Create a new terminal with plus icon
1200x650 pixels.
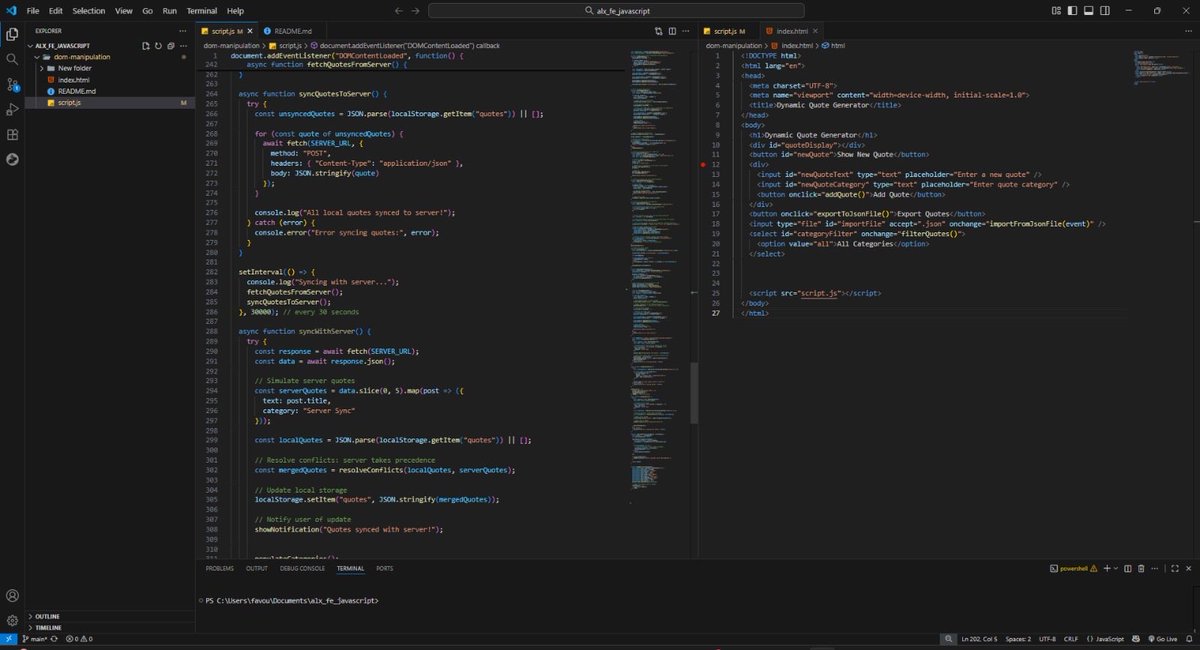(1106, 568)
